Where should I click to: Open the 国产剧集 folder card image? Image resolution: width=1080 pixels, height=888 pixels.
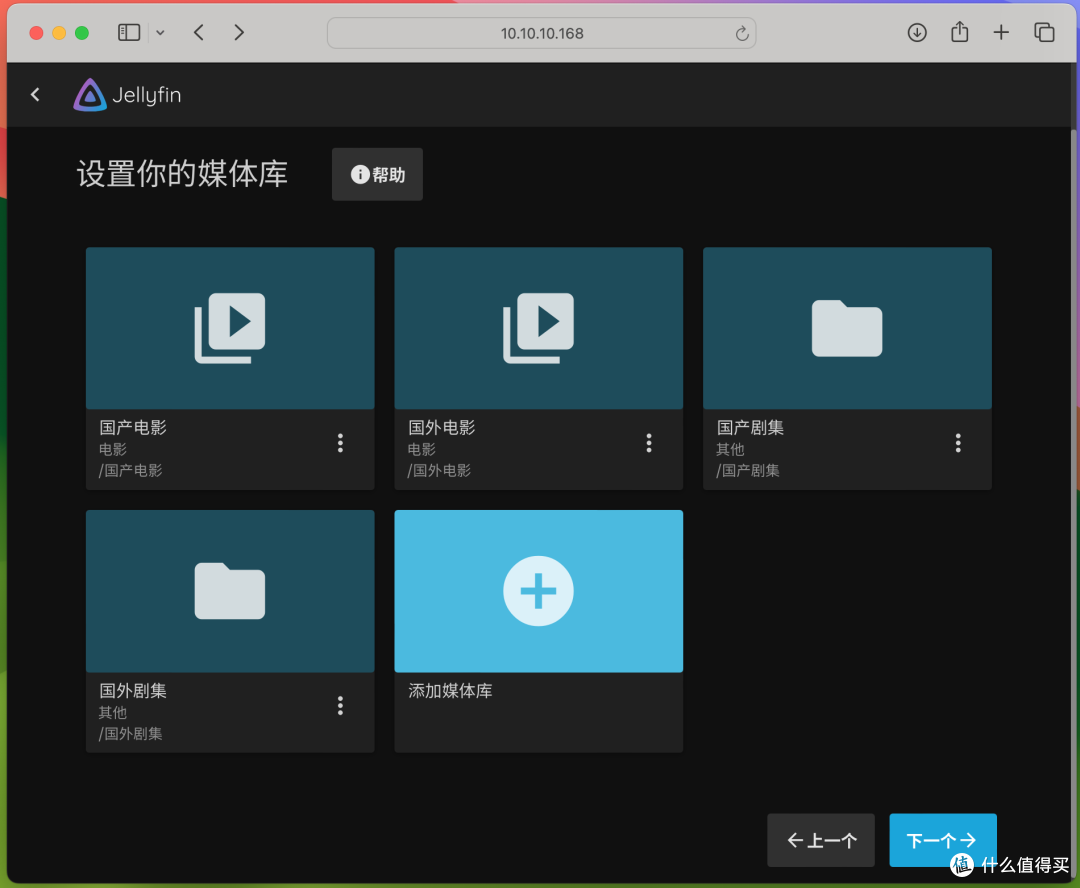tap(847, 328)
